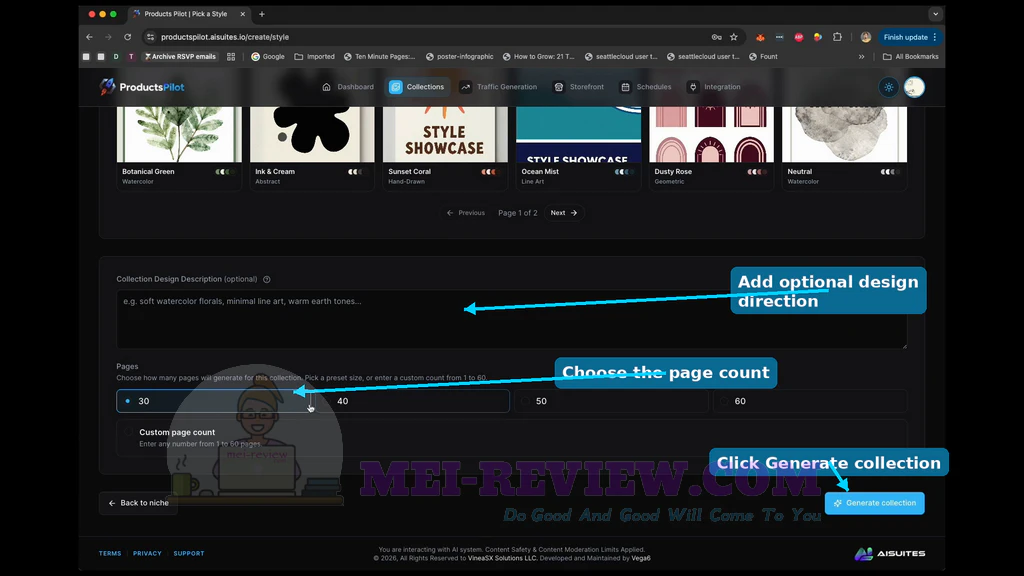
Task: Select the 40 pages radio option
Action: click(x=413, y=401)
